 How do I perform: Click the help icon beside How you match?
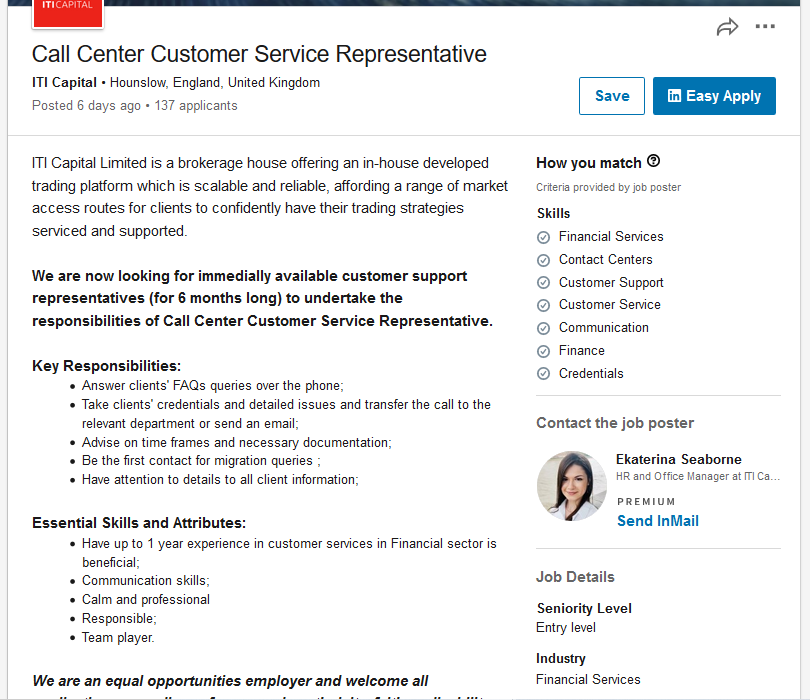point(653,161)
